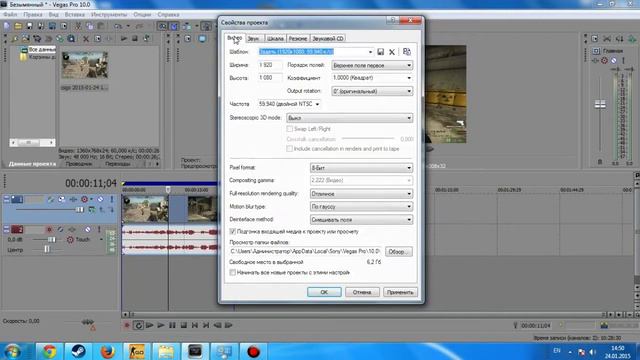The height and width of the screenshot is (360, 640).
Task: Click the Применить button
Action: (x=400, y=292)
